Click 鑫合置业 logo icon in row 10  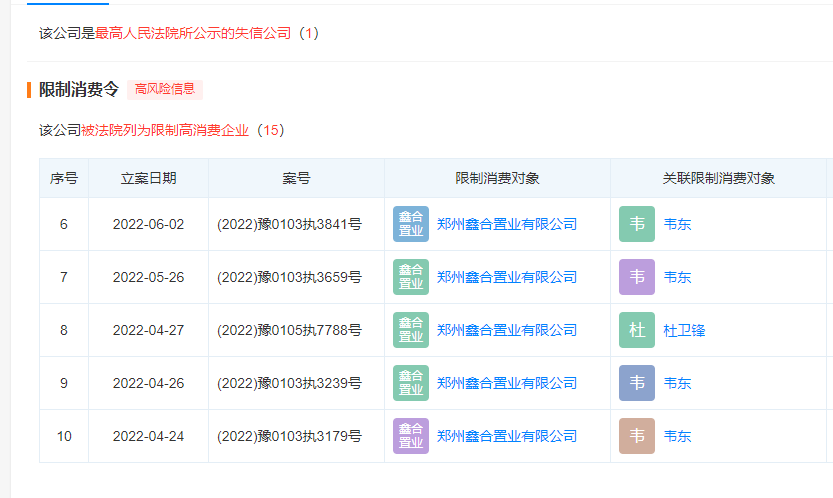411,436
